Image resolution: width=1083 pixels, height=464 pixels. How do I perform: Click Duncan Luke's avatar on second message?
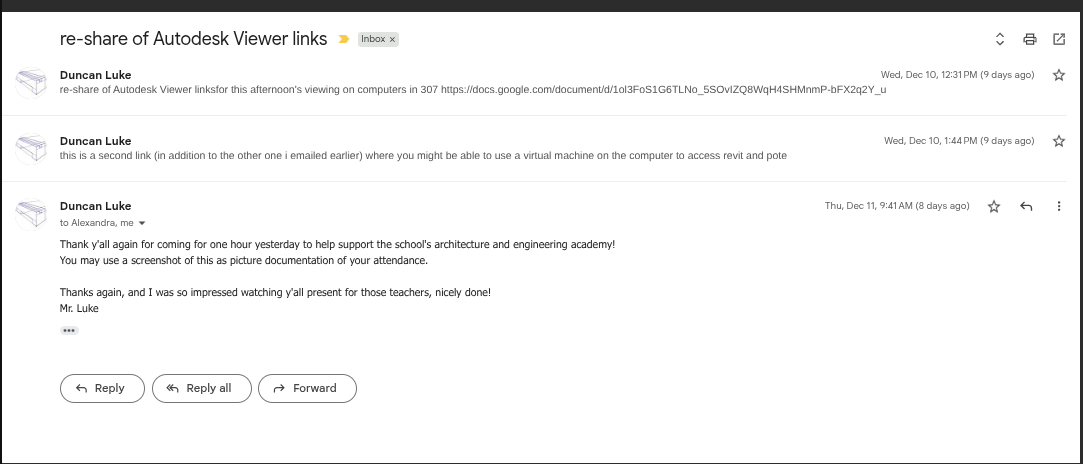(x=33, y=148)
